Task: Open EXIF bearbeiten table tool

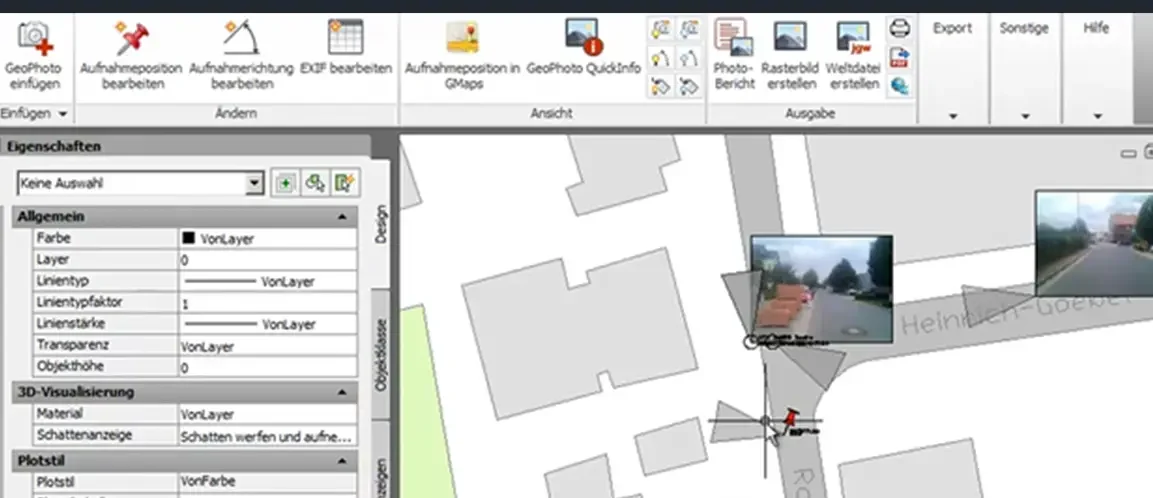Action: [345, 37]
